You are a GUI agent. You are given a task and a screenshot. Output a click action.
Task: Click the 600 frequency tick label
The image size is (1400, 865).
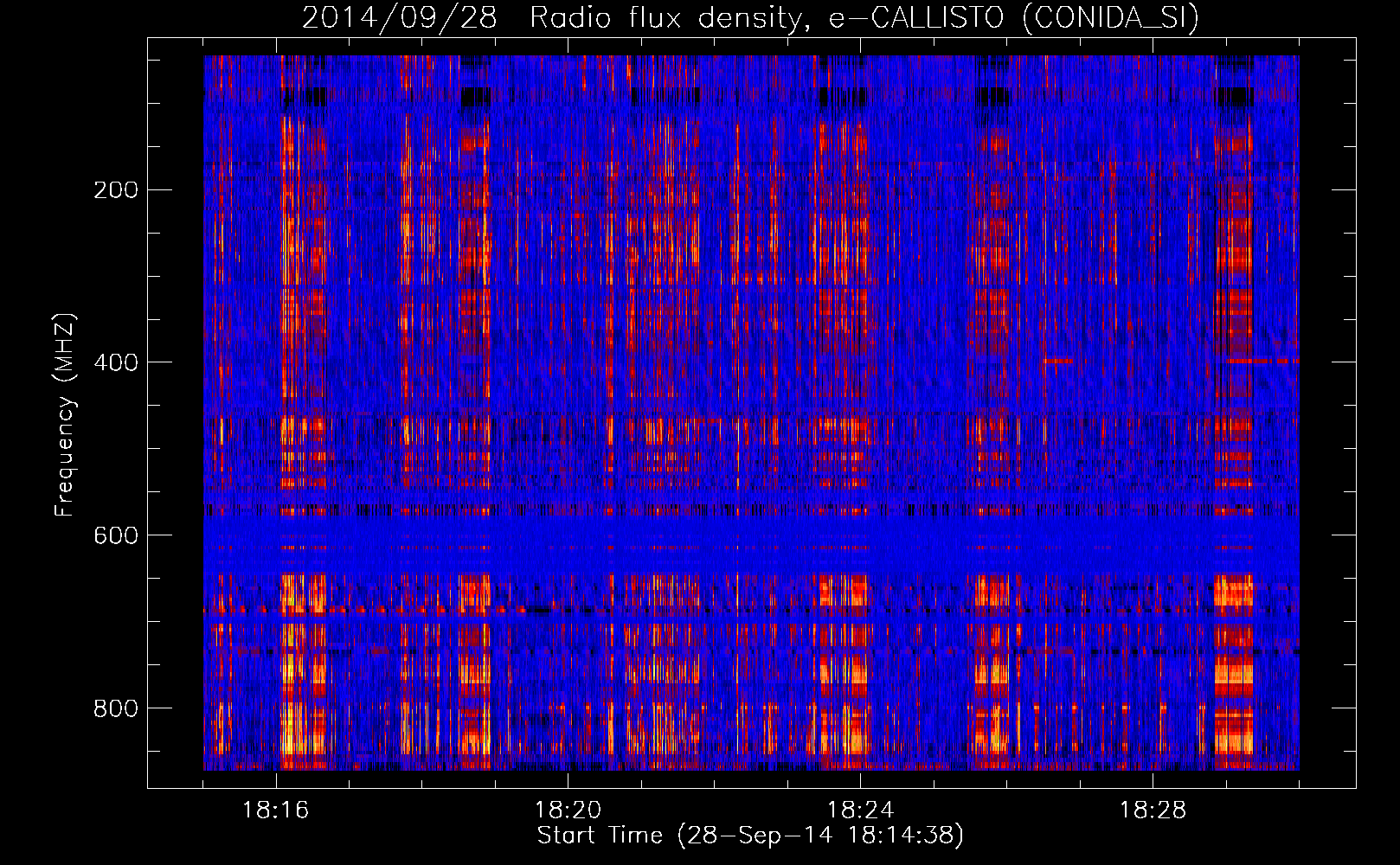(116, 535)
